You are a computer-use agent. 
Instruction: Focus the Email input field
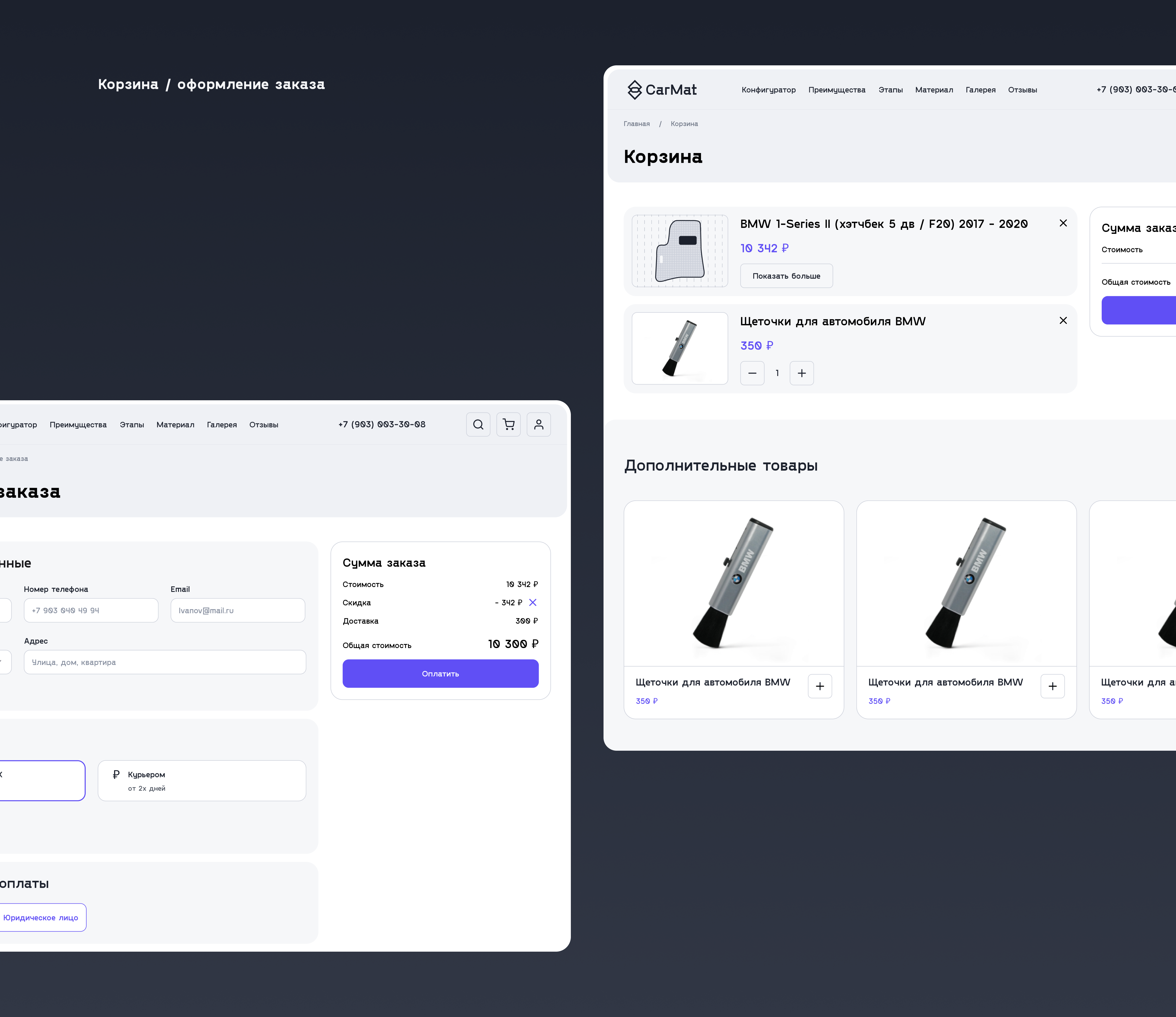pyautogui.click(x=238, y=610)
